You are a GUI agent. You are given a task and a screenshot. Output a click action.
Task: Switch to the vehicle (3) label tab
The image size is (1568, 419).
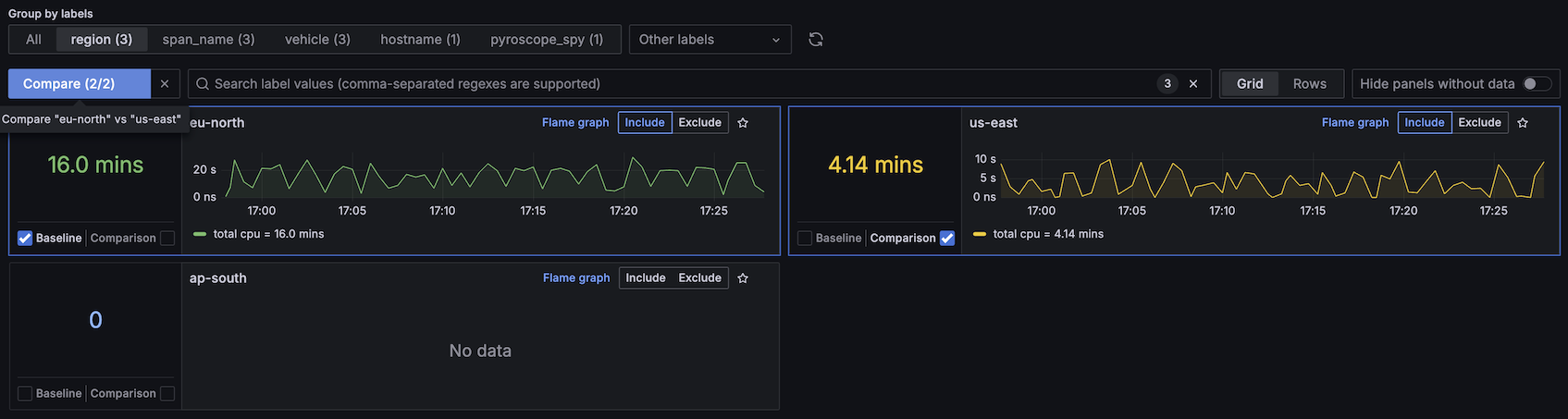point(317,39)
